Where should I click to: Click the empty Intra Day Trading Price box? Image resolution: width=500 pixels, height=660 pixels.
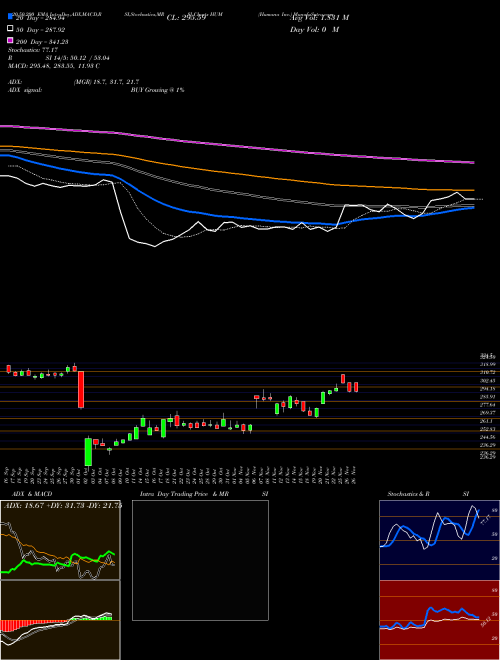(x=200, y=560)
